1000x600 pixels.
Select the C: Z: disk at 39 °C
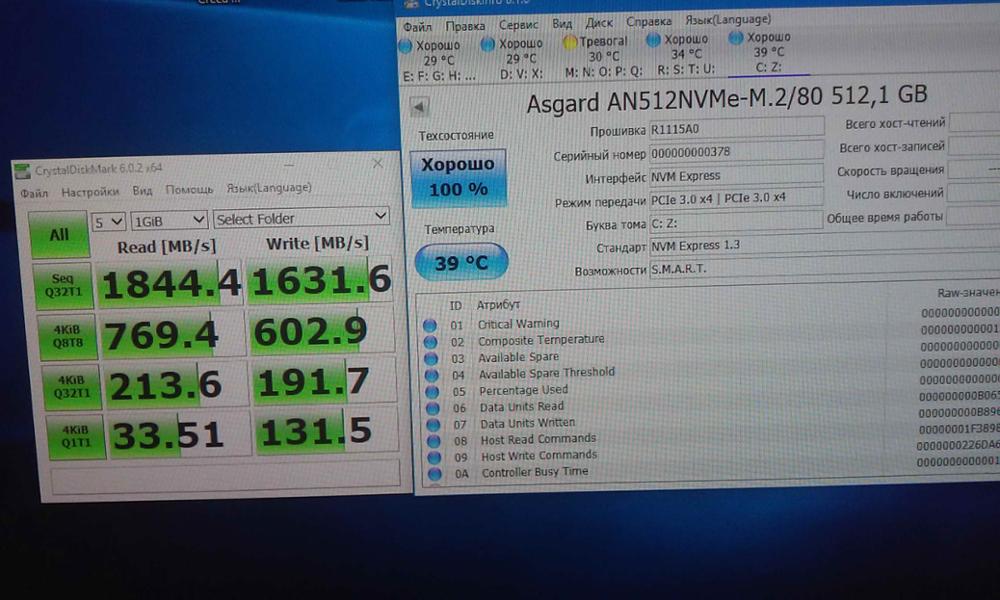(769, 52)
